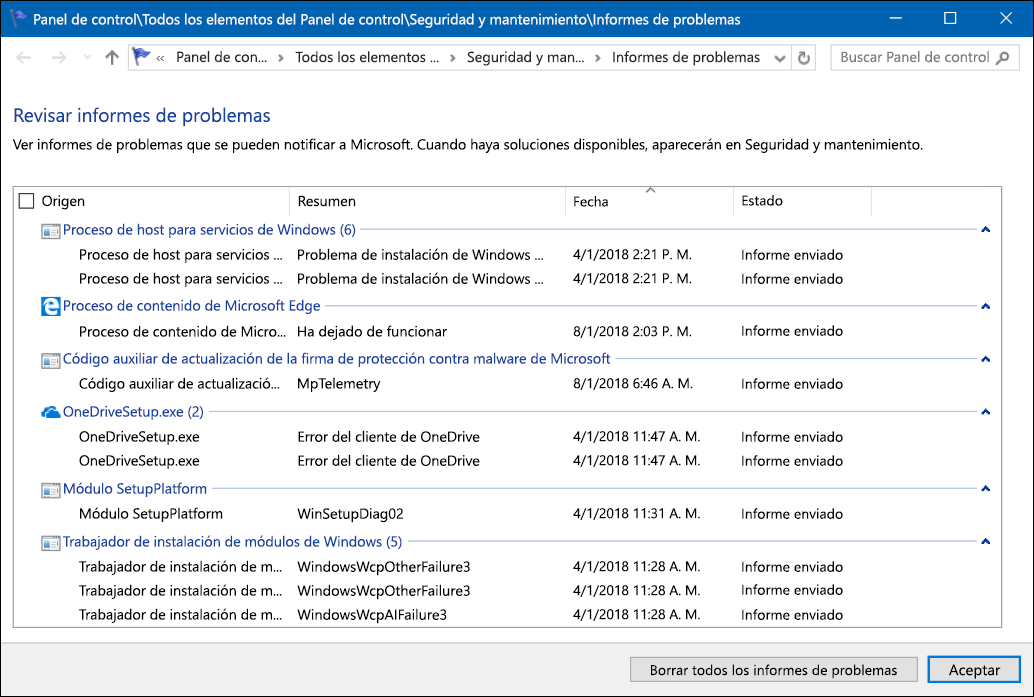Click the back arrow navigation icon
Image resolution: width=1034 pixels, height=697 pixels.
click(x=23, y=57)
